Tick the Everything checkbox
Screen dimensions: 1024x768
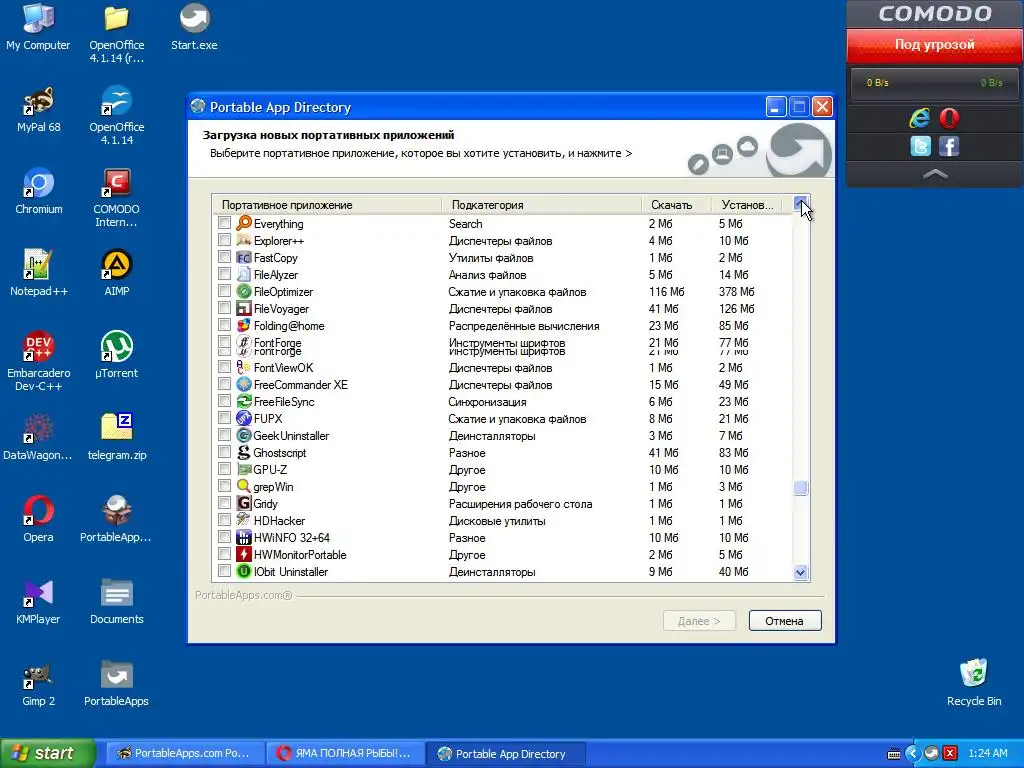pos(224,223)
